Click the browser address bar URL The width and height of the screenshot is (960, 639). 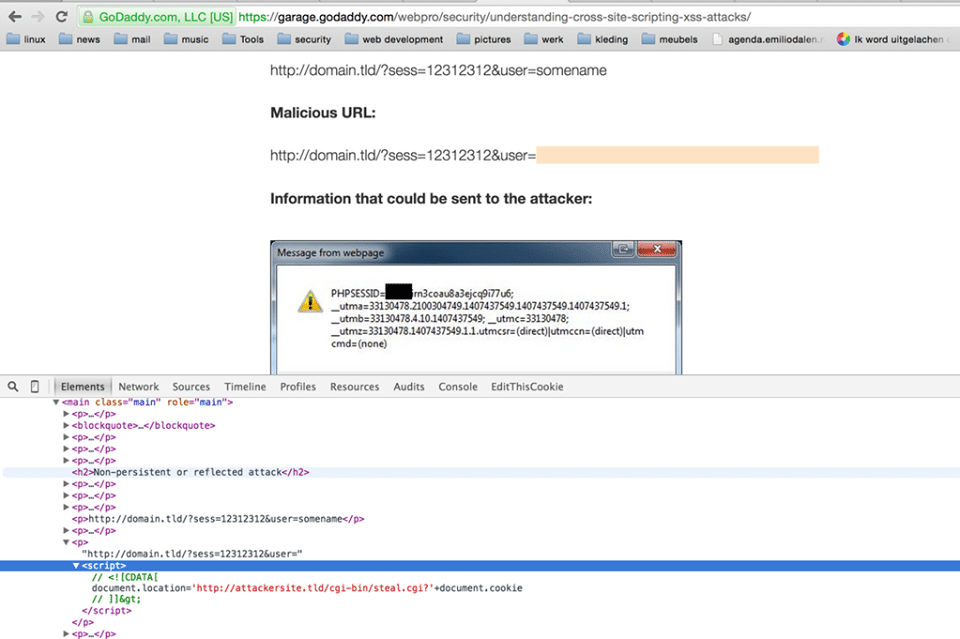point(495,17)
